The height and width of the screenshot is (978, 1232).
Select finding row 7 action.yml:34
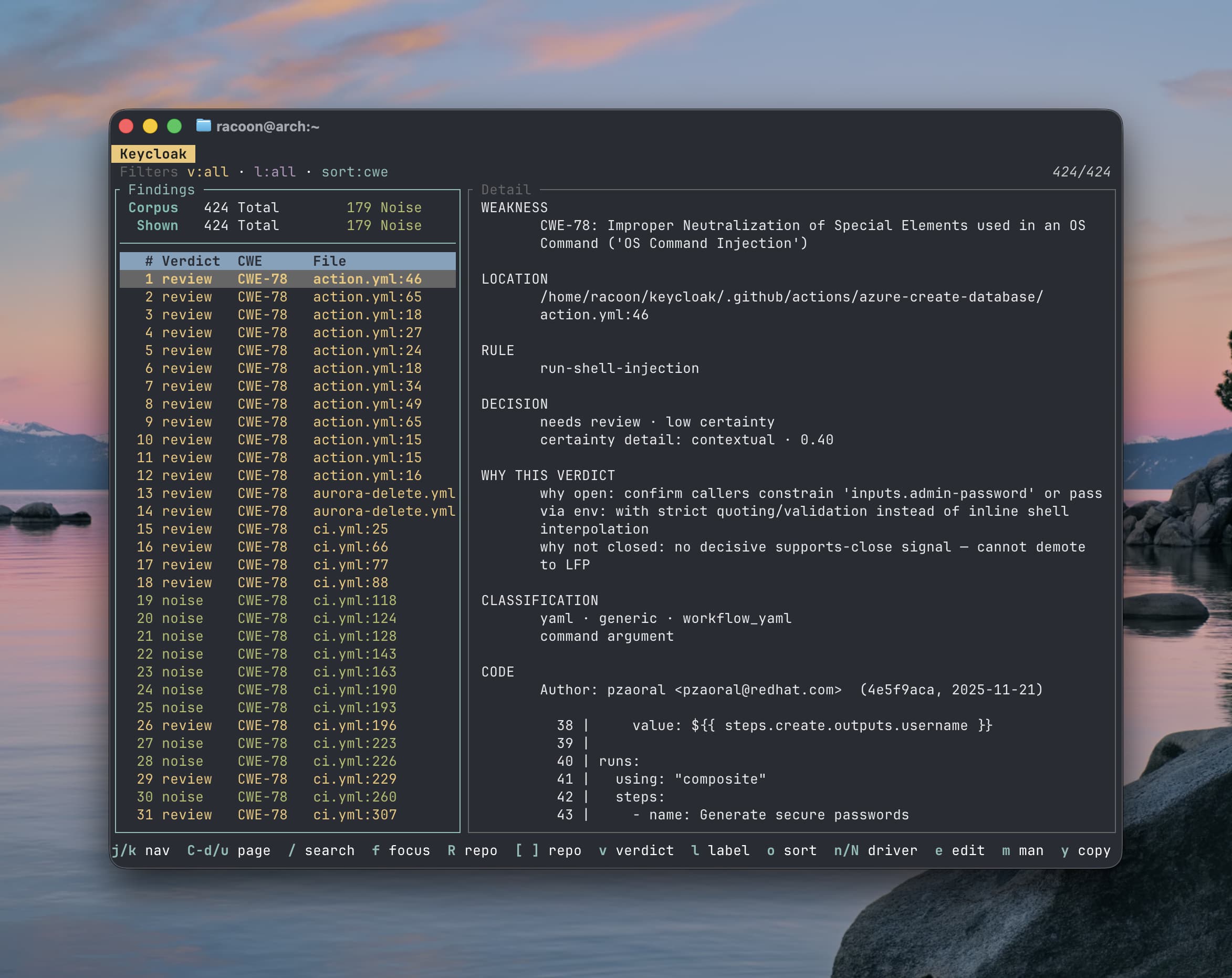(x=287, y=386)
